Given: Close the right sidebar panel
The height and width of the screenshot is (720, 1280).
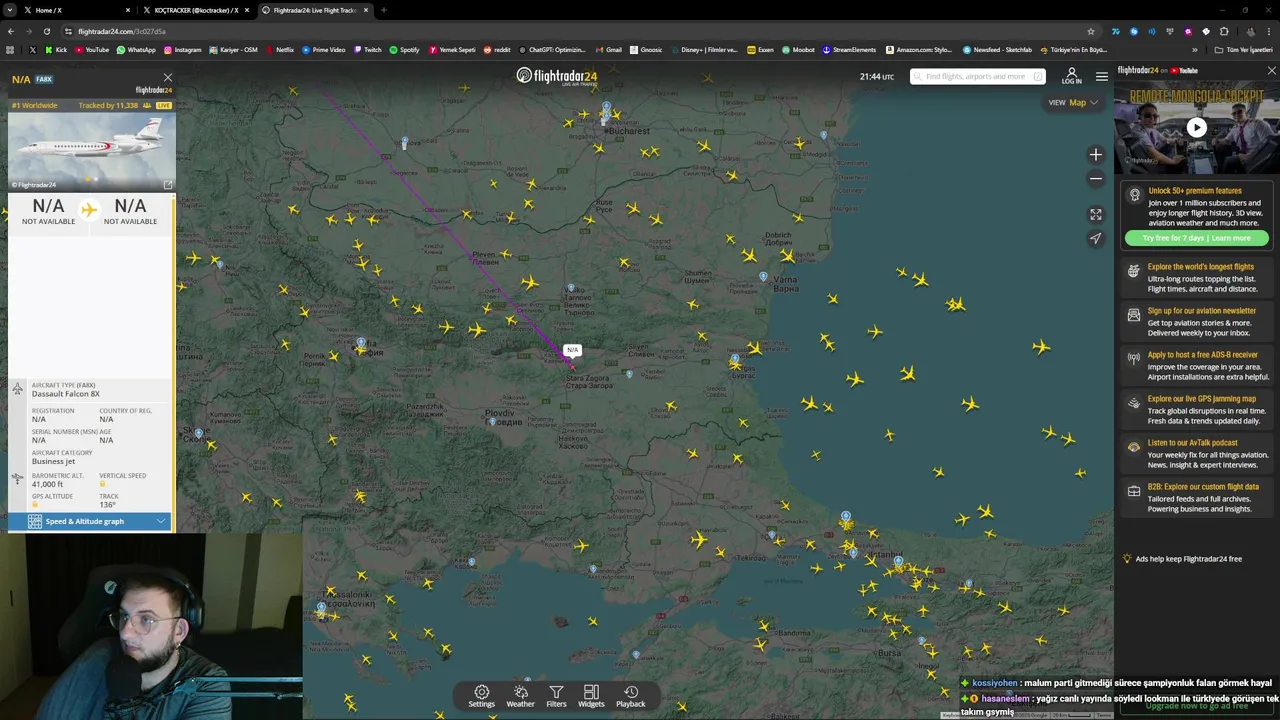Looking at the screenshot, I should coord(1271,70).
